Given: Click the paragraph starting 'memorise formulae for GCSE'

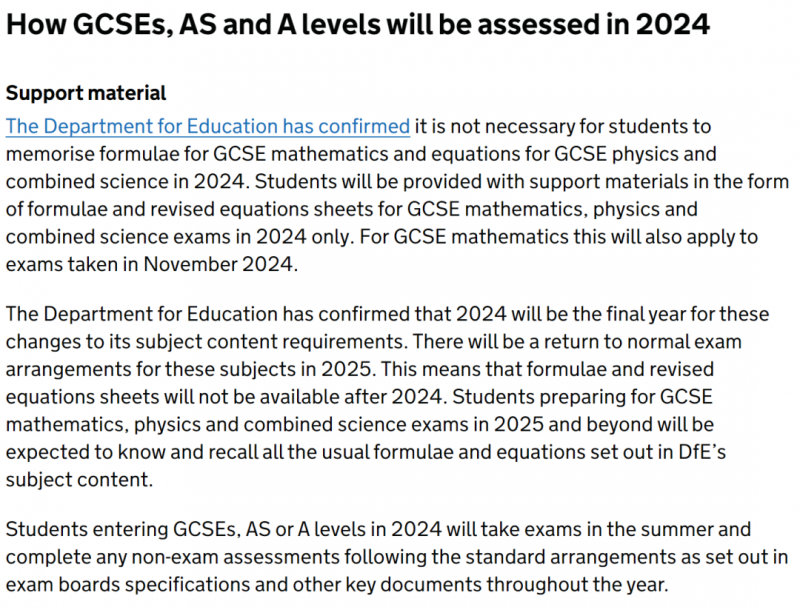Looking at the screenshot, I should [361, 154].
